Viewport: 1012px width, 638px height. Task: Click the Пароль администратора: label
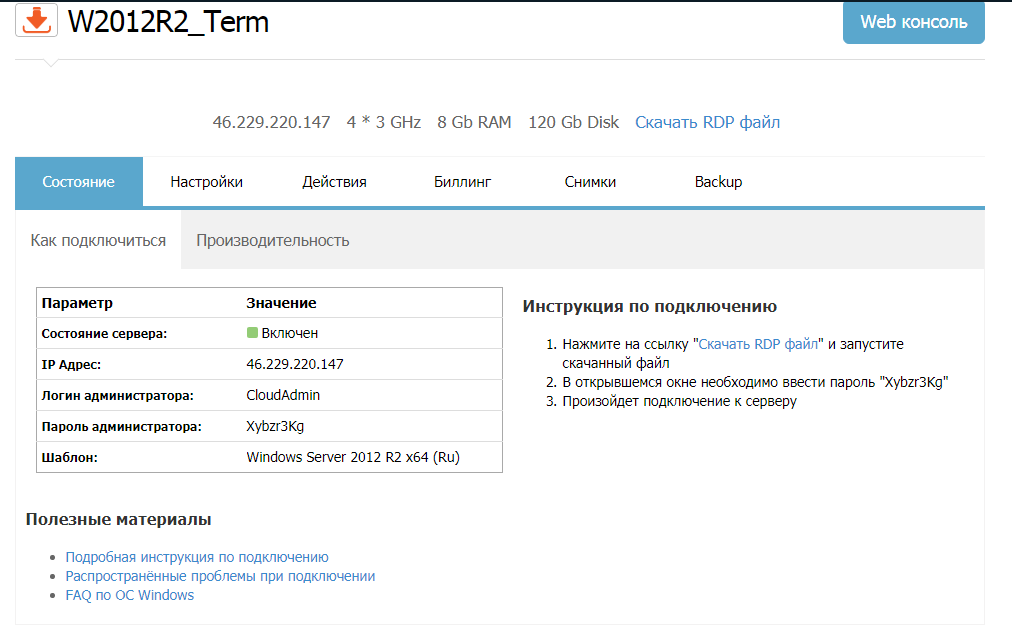[121, 426]
